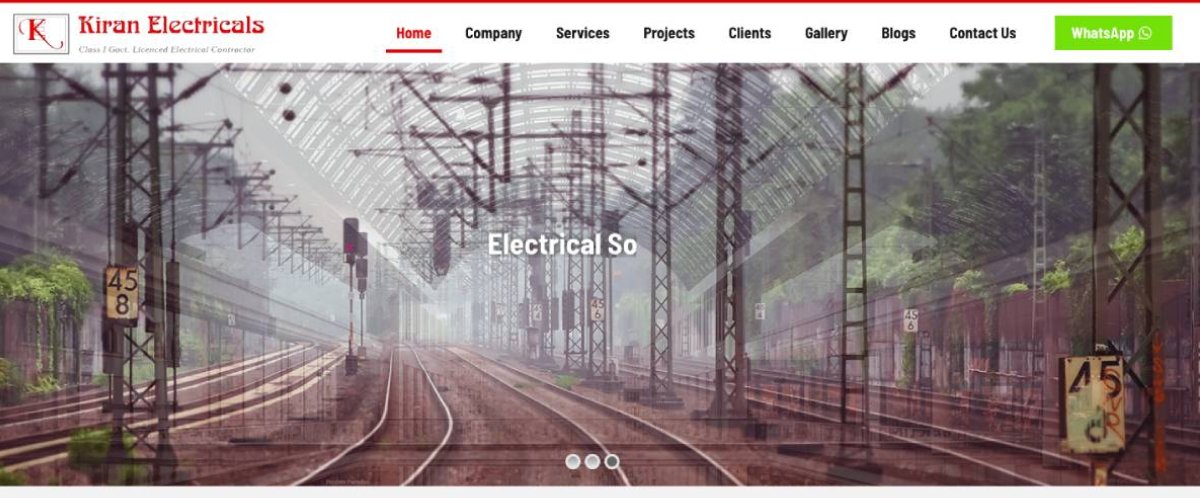Click the WhatsApp icon inside the green button
This screenshot has height=498, width=1200.
click(1145, 33)
